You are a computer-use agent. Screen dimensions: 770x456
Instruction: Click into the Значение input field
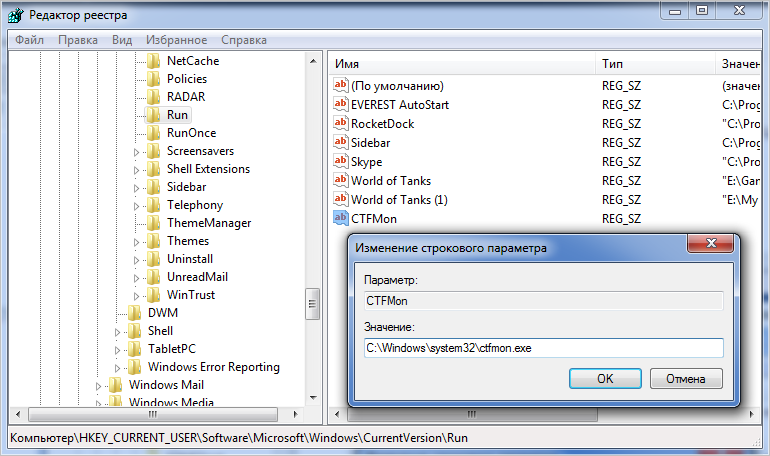[x=544, y=348]
